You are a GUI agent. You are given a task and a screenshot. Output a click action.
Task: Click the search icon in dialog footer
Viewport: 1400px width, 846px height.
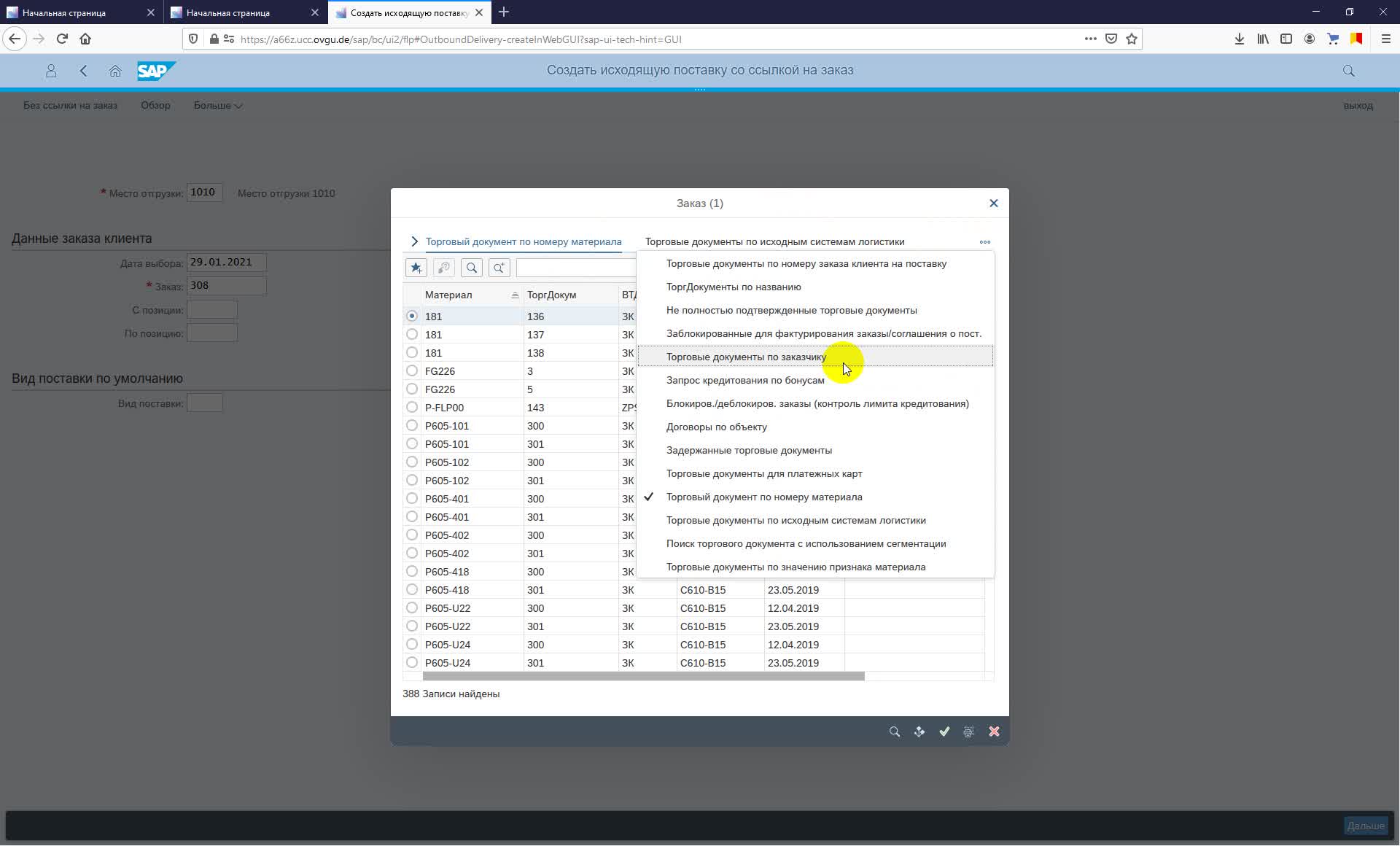tap(895, 731)
